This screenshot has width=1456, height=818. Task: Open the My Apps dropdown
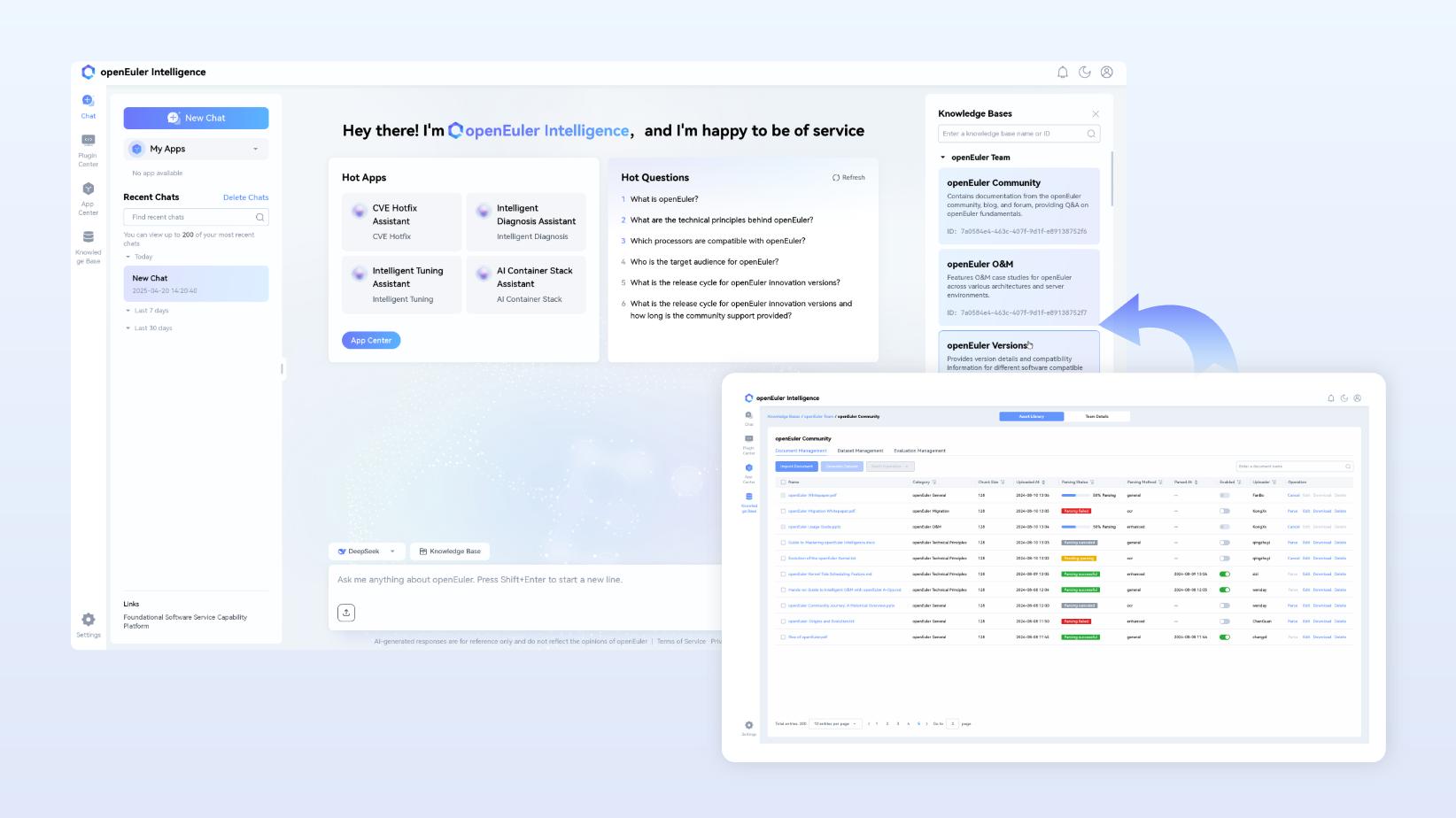pyautogui.click(x=196, y=149)
